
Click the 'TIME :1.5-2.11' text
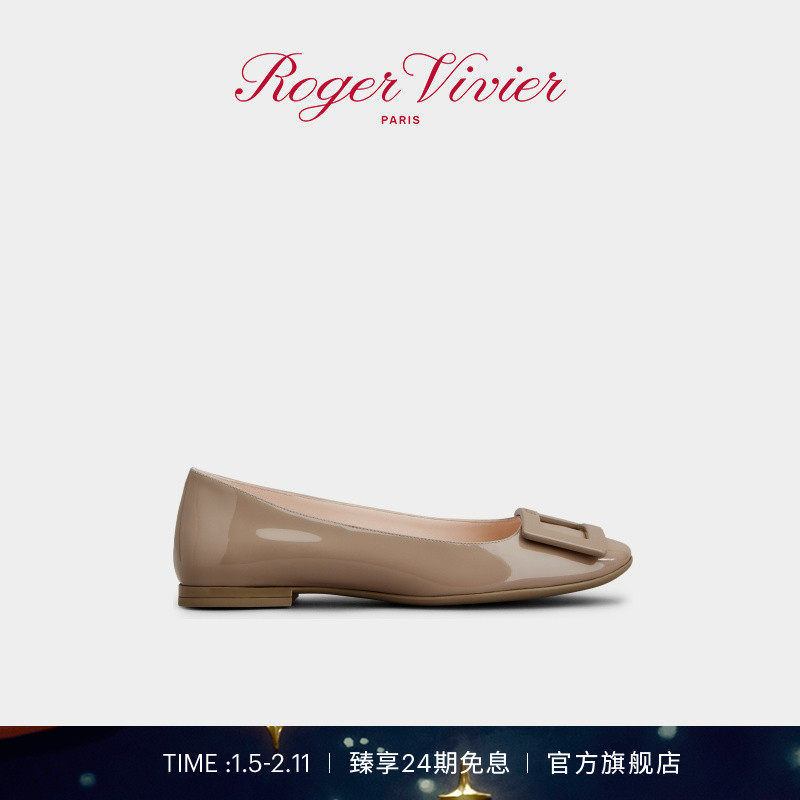click(x=237, y=764)
